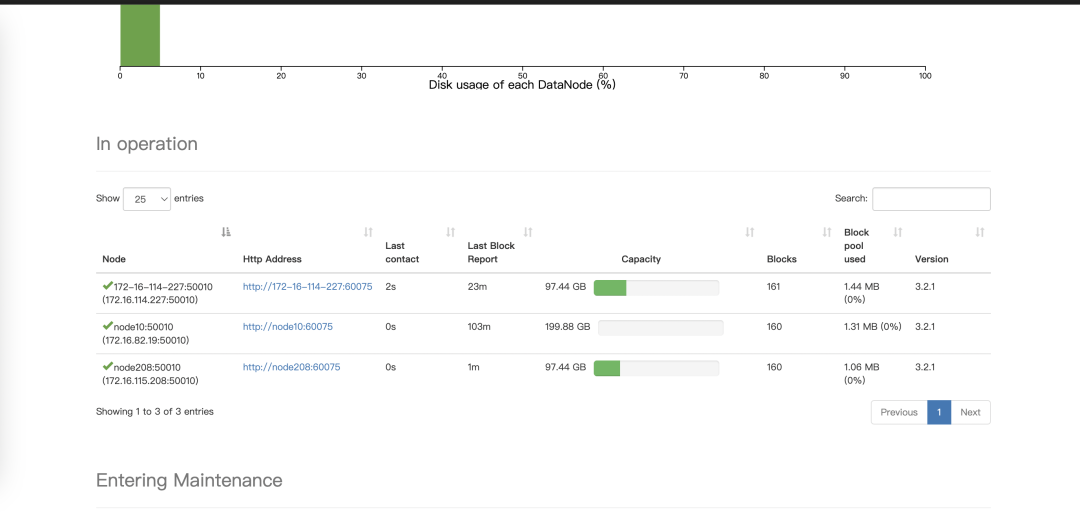Open link http://node208:60075
The height and width of the screenshot is (527, 1080).
click(291, 368)
